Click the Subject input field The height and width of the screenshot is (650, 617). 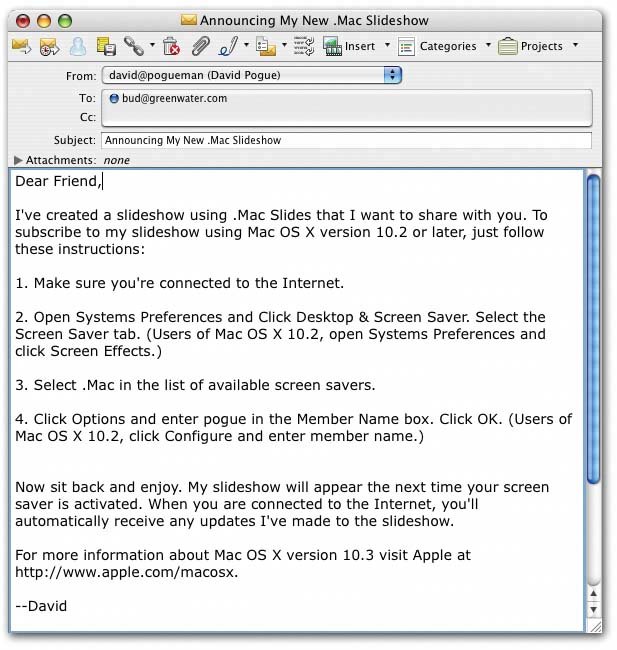point(346,141)
